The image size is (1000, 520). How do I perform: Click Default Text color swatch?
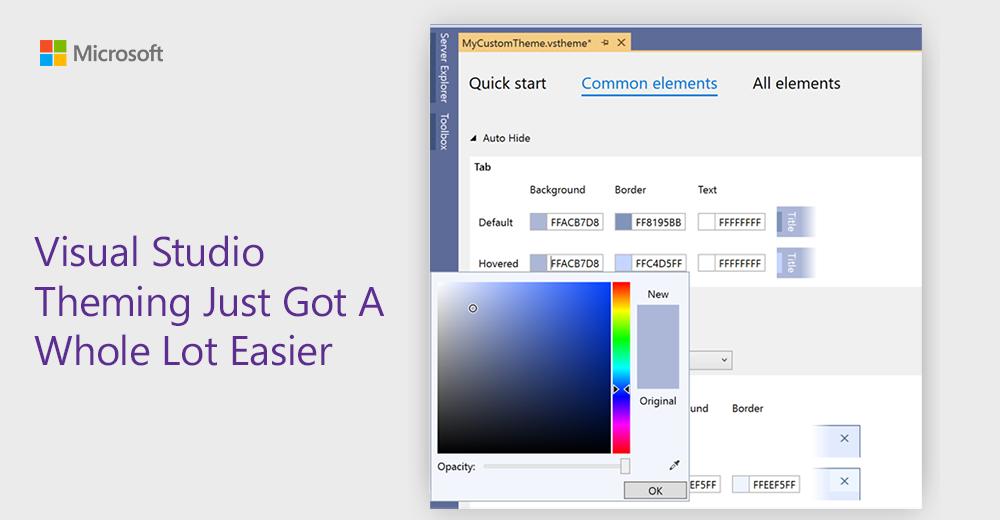(x=706, y=222)
